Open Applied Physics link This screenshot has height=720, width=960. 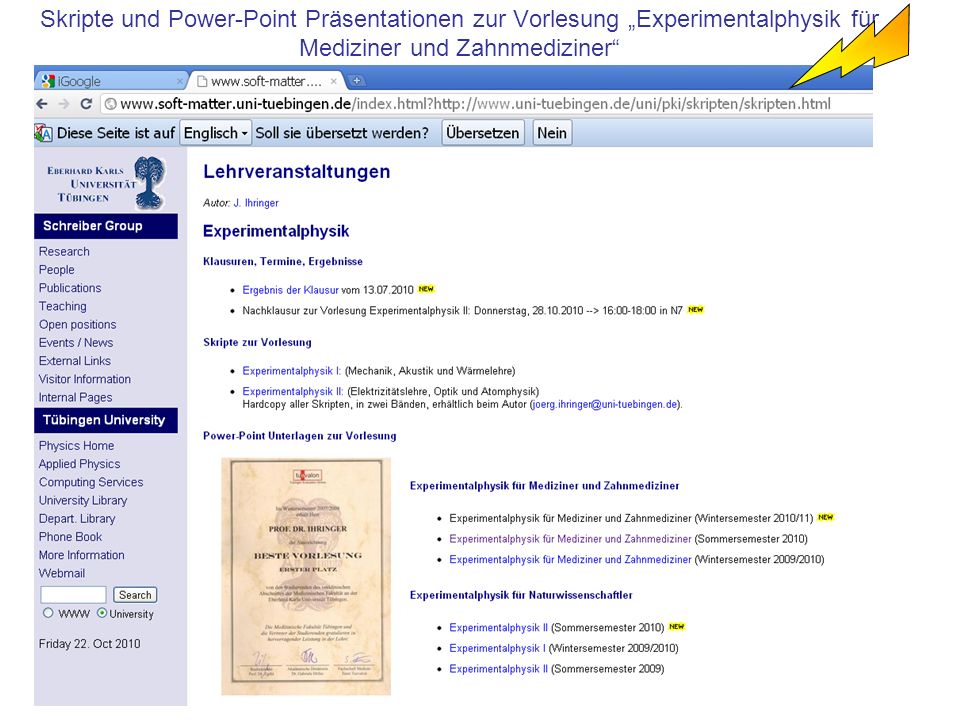(x=79, y=464)
